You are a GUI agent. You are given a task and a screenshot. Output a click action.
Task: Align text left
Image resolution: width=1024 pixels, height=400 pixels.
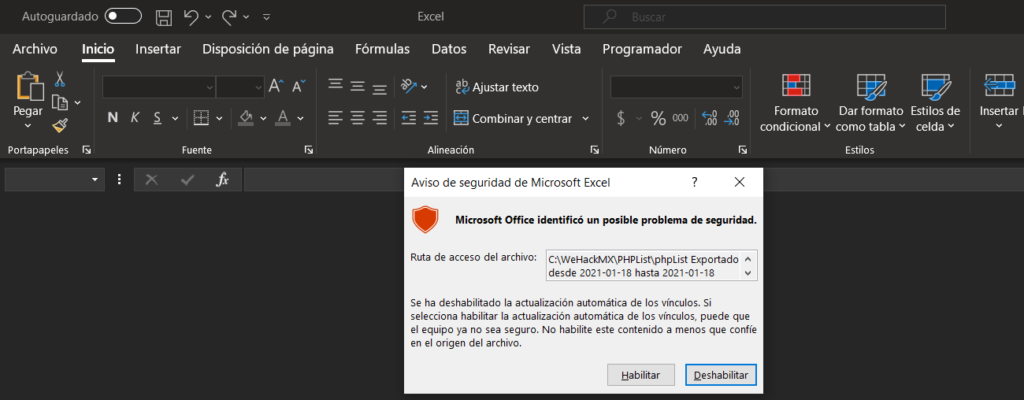pyautogui.click(x=335, y=118)
